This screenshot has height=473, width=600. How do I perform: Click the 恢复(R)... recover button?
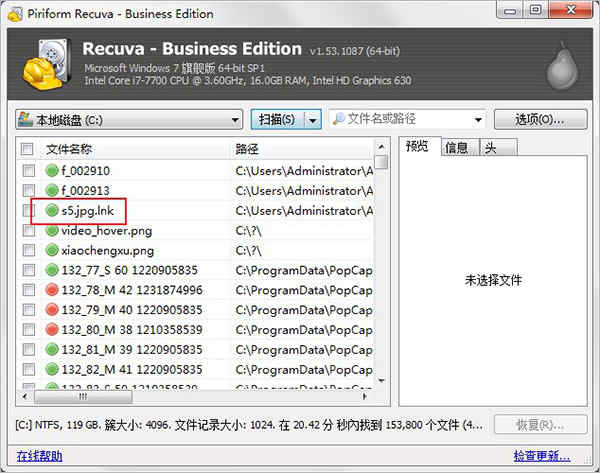[x=540, y=425]
